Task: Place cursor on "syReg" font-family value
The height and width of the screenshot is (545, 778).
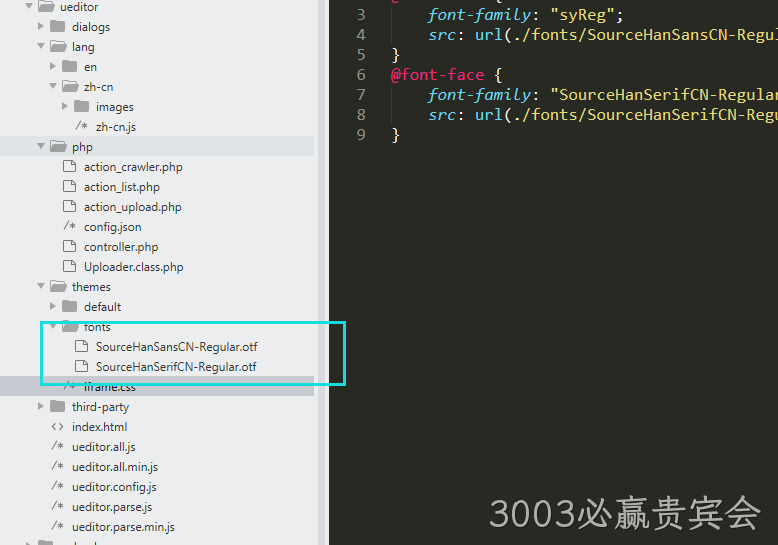Action: point(583,15)
